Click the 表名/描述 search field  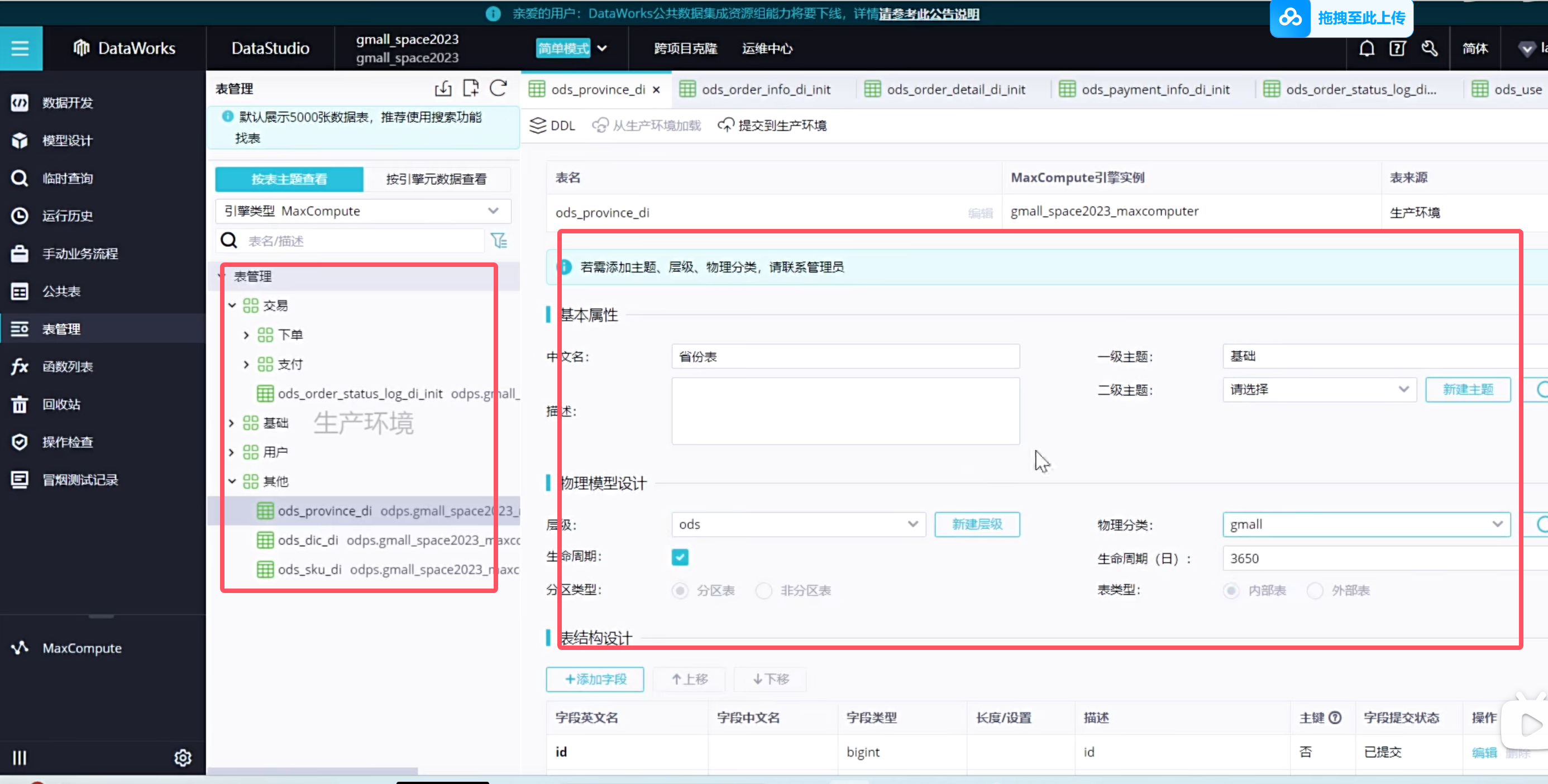(361, 241)
